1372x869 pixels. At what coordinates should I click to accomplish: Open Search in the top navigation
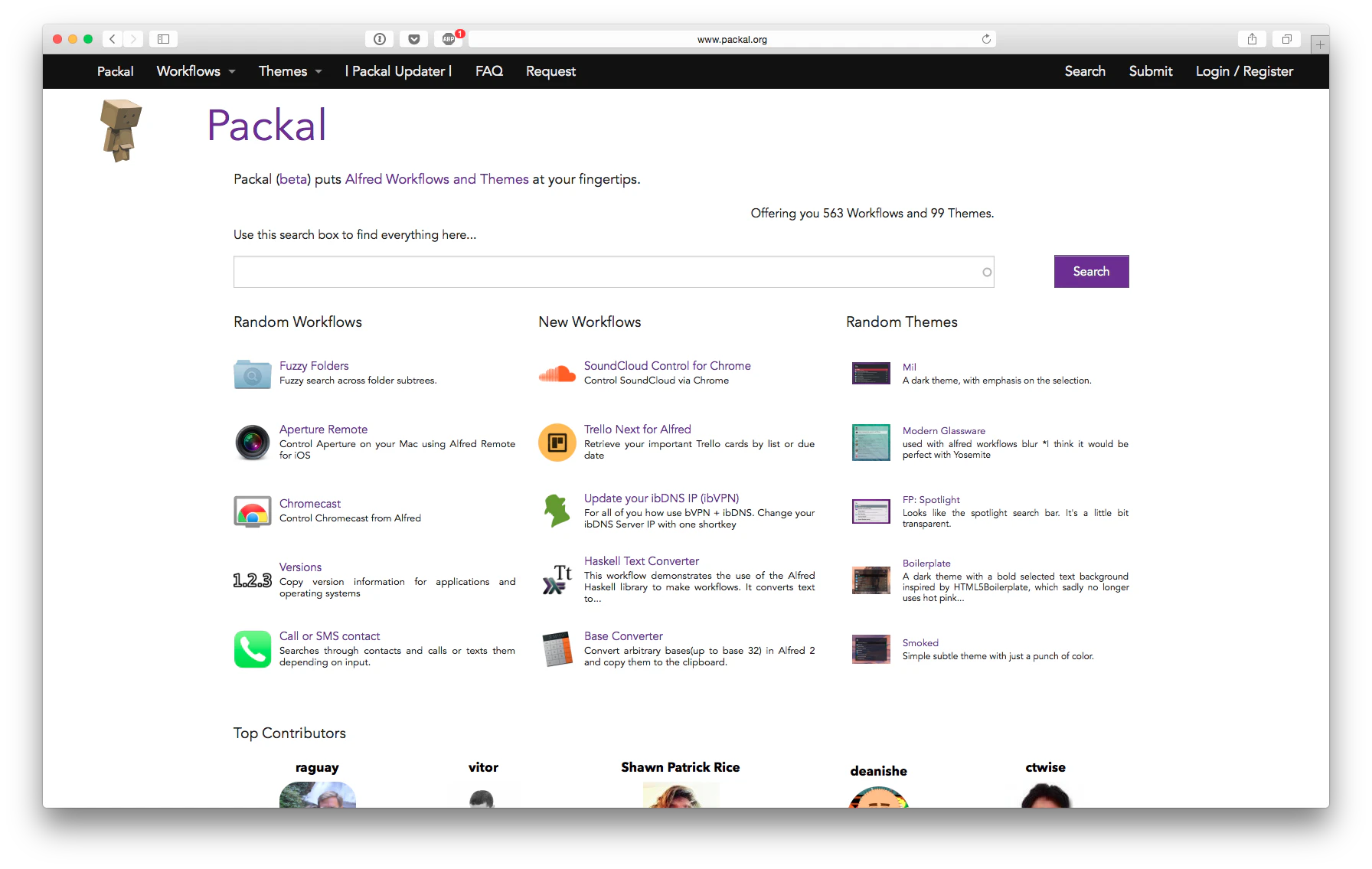point(1085,71)
